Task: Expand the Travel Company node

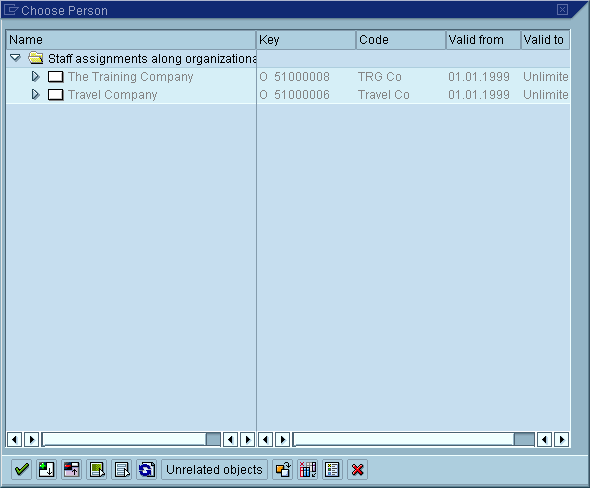Action: tap(35, 95)
